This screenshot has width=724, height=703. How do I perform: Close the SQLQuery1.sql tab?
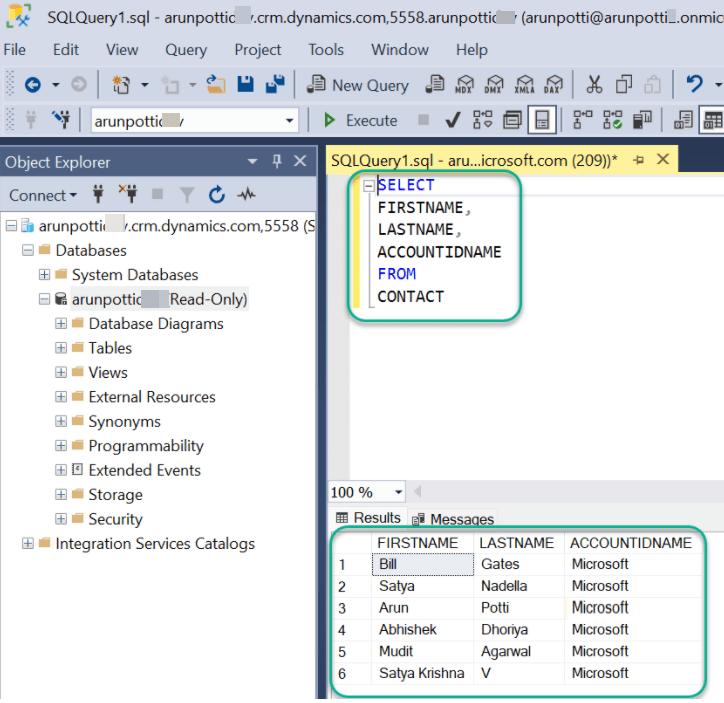click(x=663, y=159)
